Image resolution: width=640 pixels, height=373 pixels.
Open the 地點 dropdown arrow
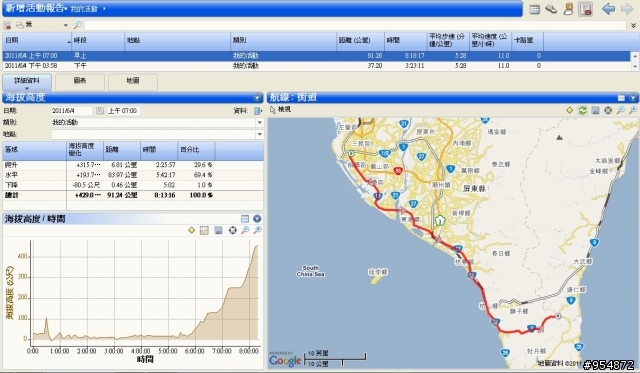(260, 134)
